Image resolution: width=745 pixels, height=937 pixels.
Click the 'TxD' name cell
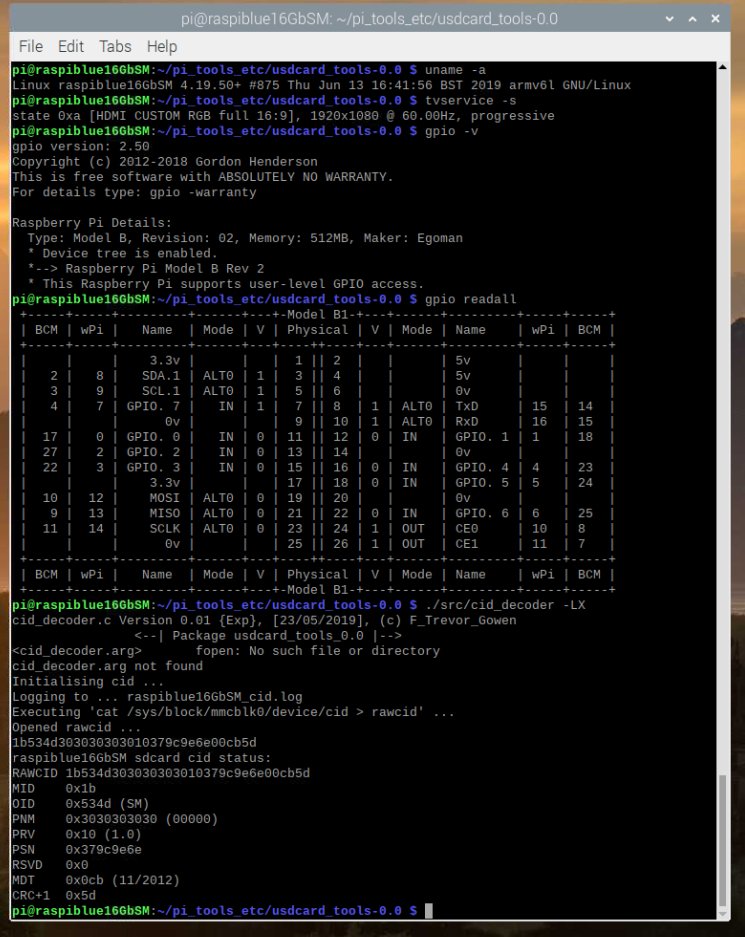tap(467, 406)
